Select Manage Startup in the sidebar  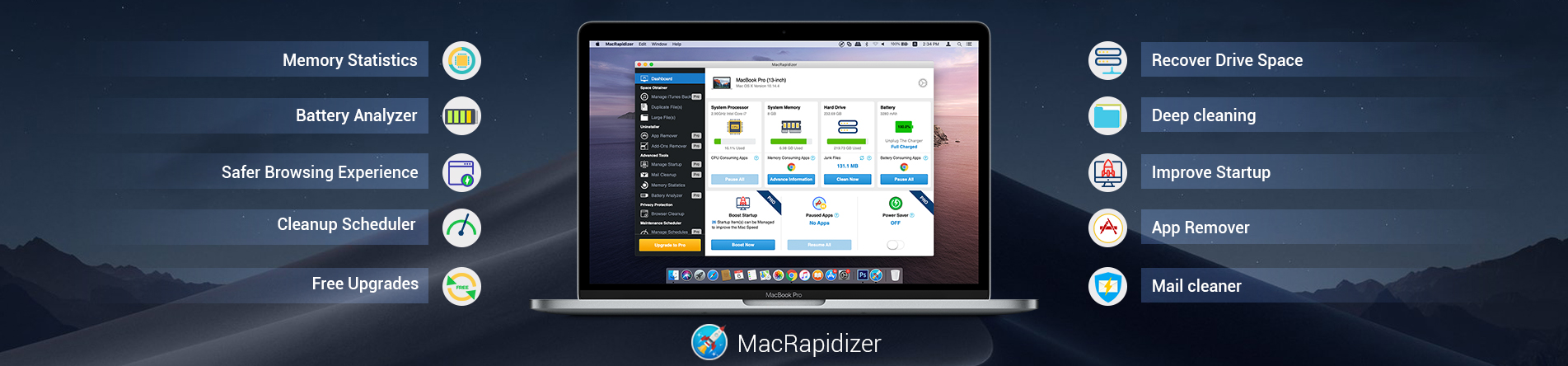point(670,164)
